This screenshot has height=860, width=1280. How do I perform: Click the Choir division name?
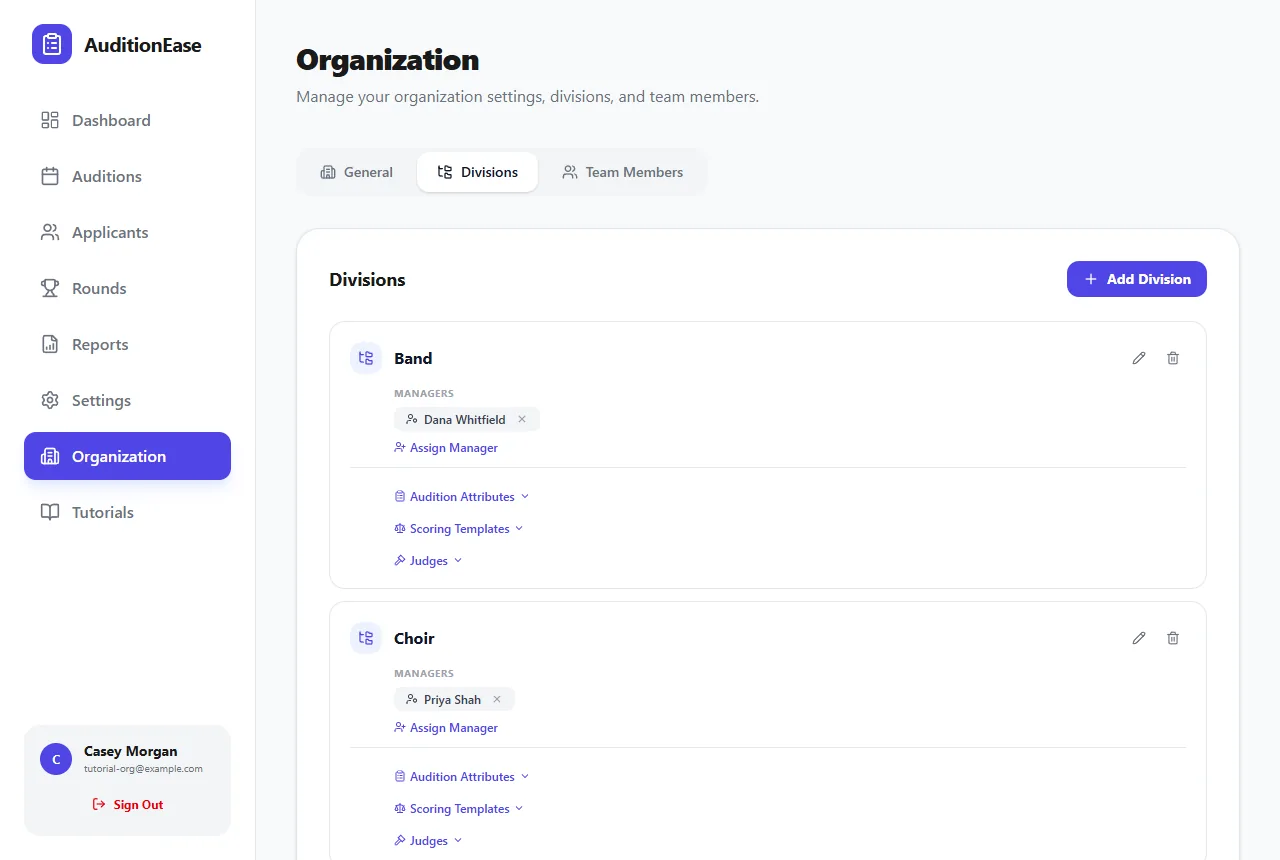pyautogui.click(x=414, y=638)
